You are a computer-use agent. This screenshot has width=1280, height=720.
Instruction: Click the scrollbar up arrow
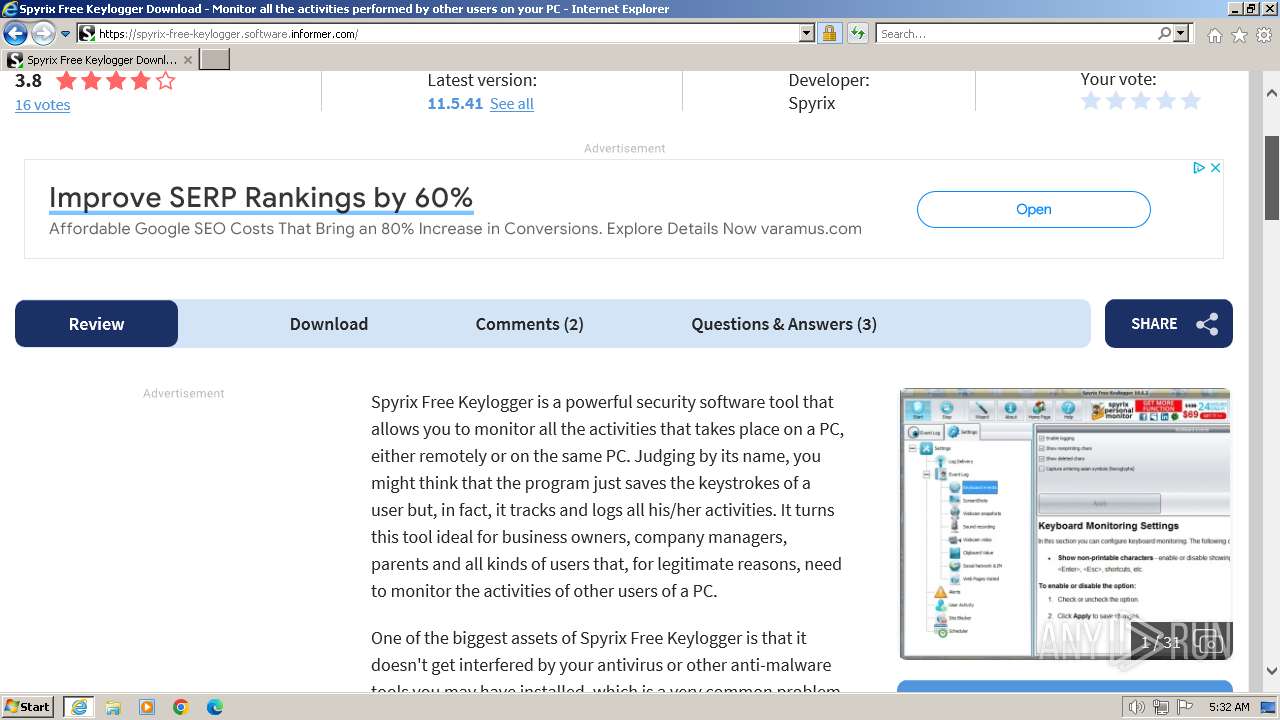pos(1272,93)
